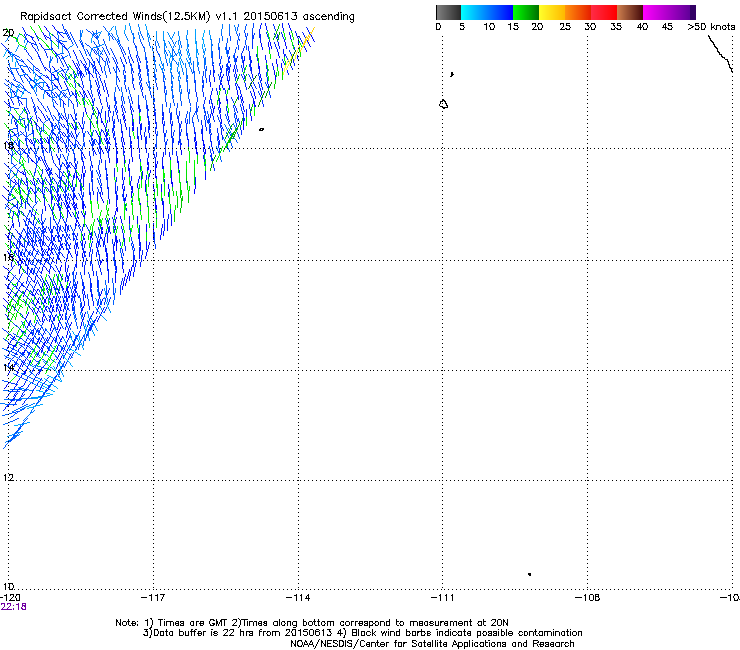Click the 'Data buffer is 22 hrs' note
This screenshot has height=650, width=740.
[x=237, y=633]
